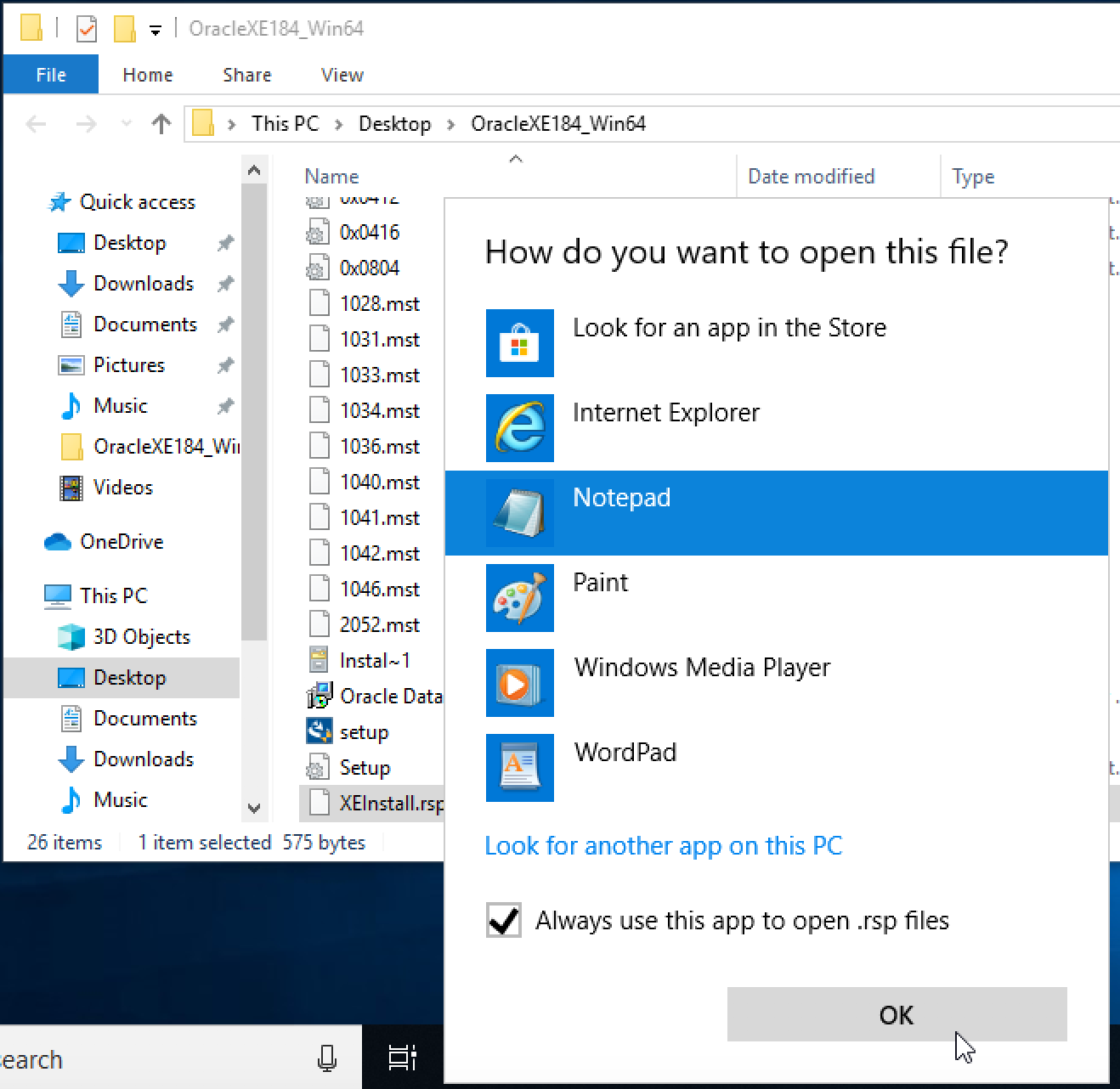Click the Up arrow navigation button
Image resolution: width=1120 pixels, height=1089 pixels.
[x=161, y=125]
